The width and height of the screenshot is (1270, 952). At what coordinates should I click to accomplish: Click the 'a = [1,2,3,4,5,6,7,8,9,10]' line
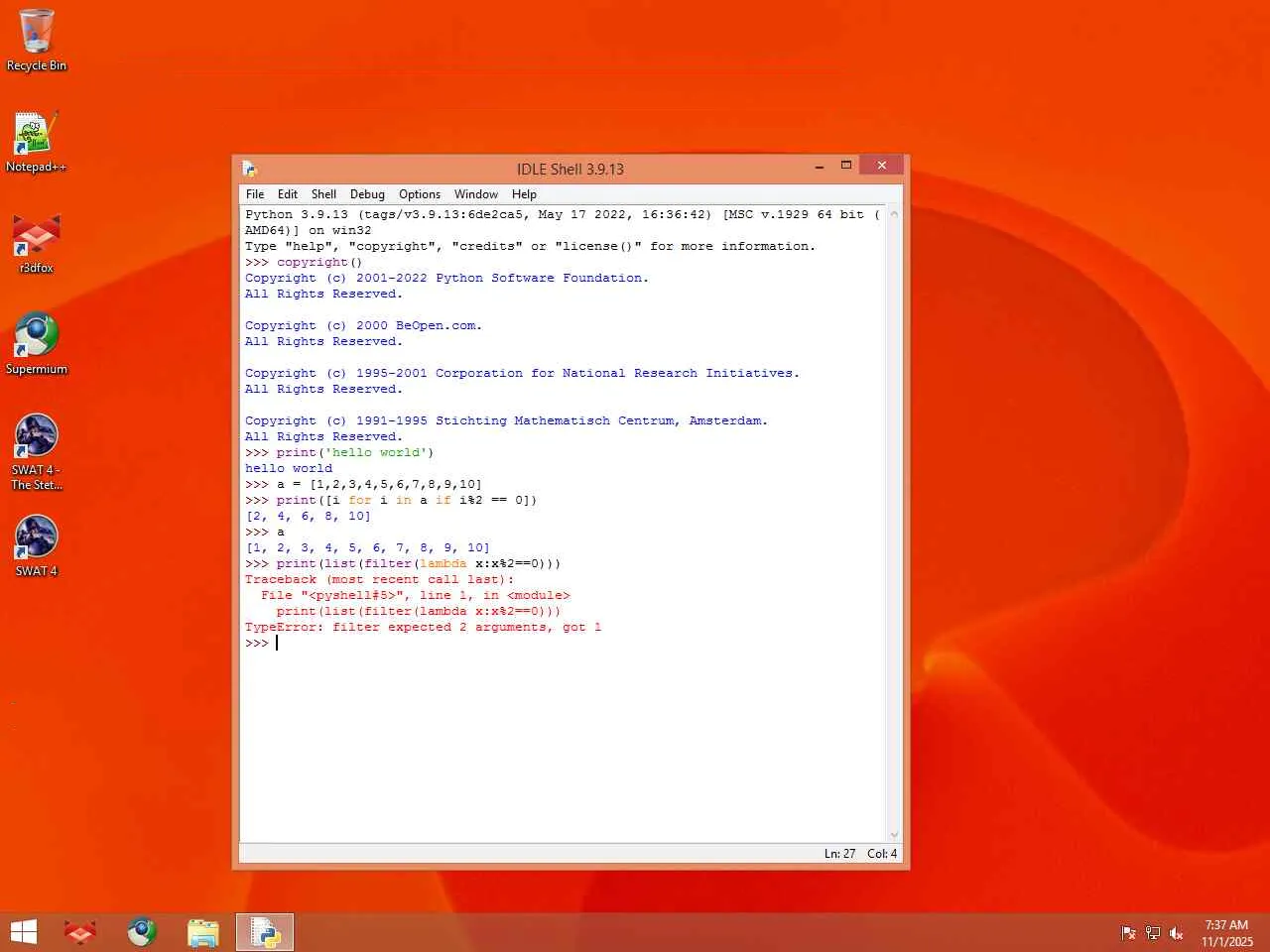click(x=363, y=484)
